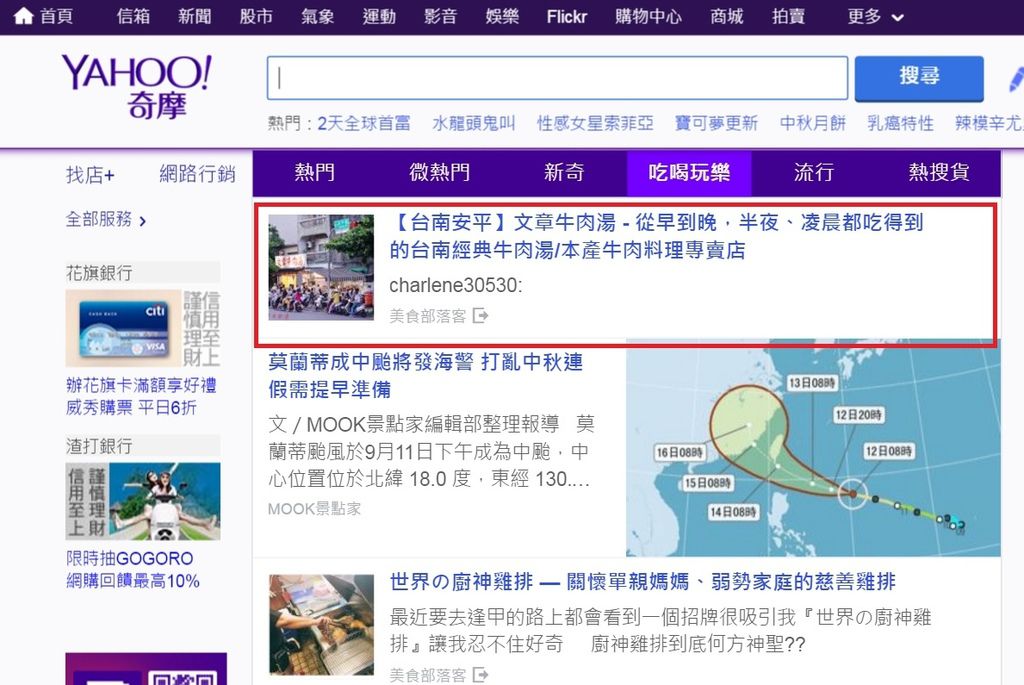
Task: Open 拍賣 in the top navigation
Action: (788, 16)
